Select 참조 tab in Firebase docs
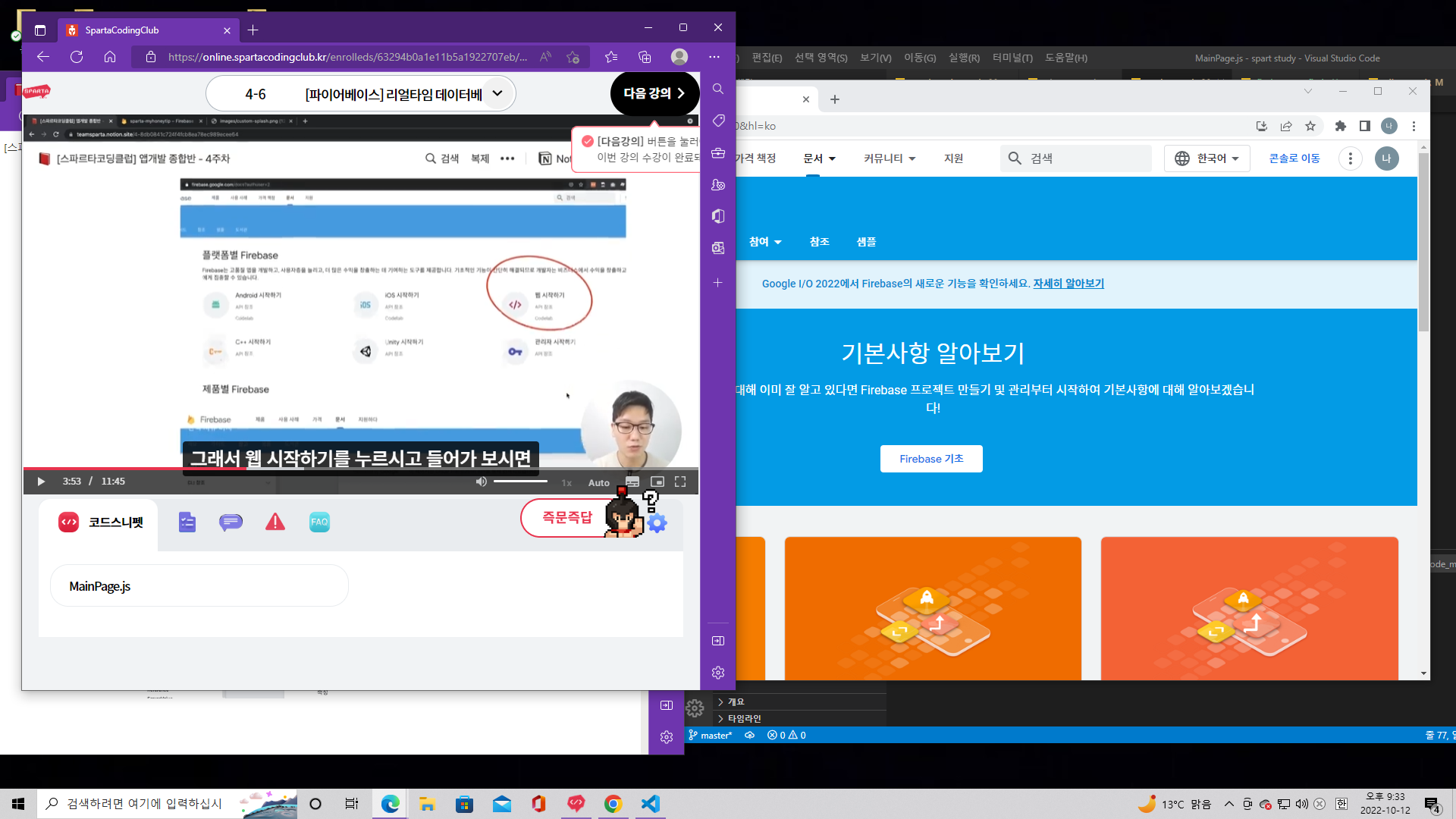1456x819 pixels. [x=819, y=242]
